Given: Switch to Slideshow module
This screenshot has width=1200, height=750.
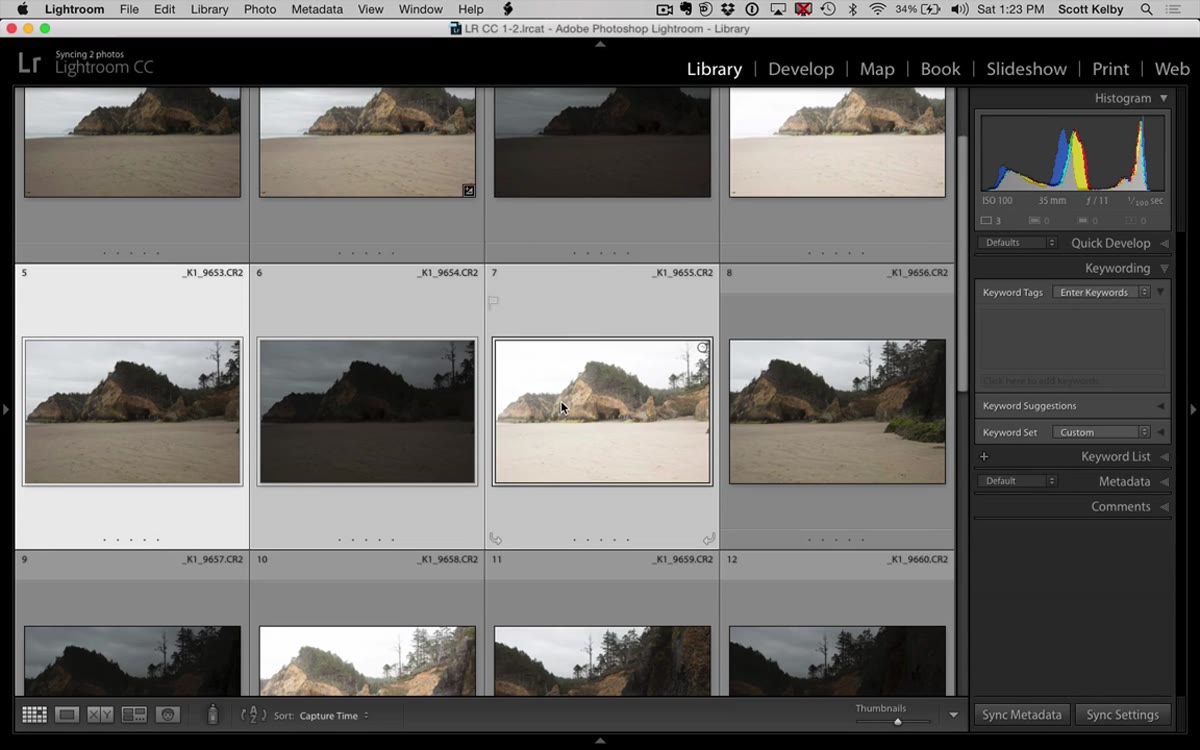Looking at the screenshot, I should [1026, 69].
